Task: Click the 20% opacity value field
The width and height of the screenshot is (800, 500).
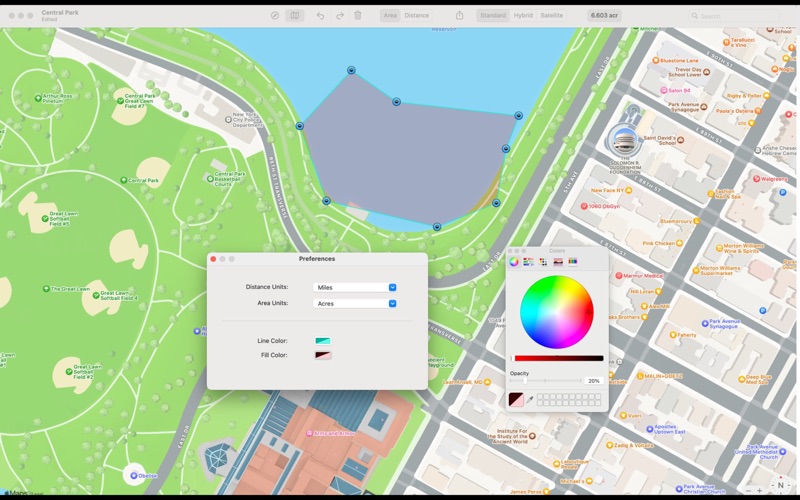Action: 593,381
